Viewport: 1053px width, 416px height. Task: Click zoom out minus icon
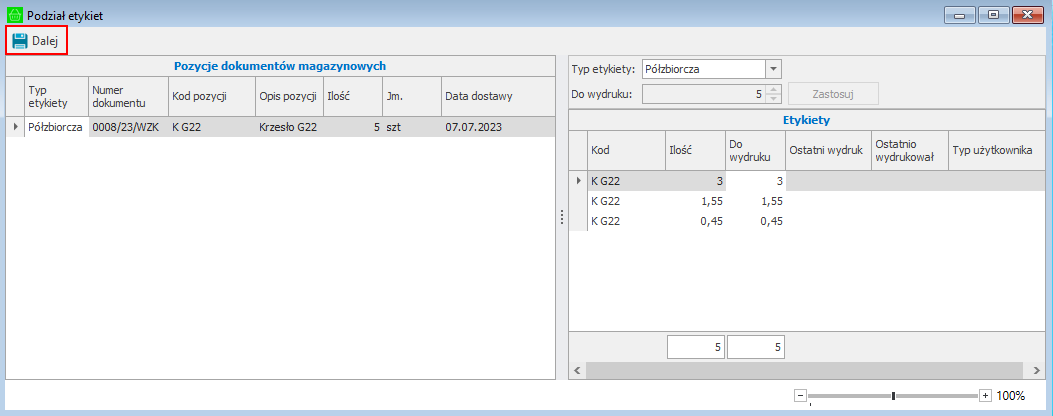[800, 396]
